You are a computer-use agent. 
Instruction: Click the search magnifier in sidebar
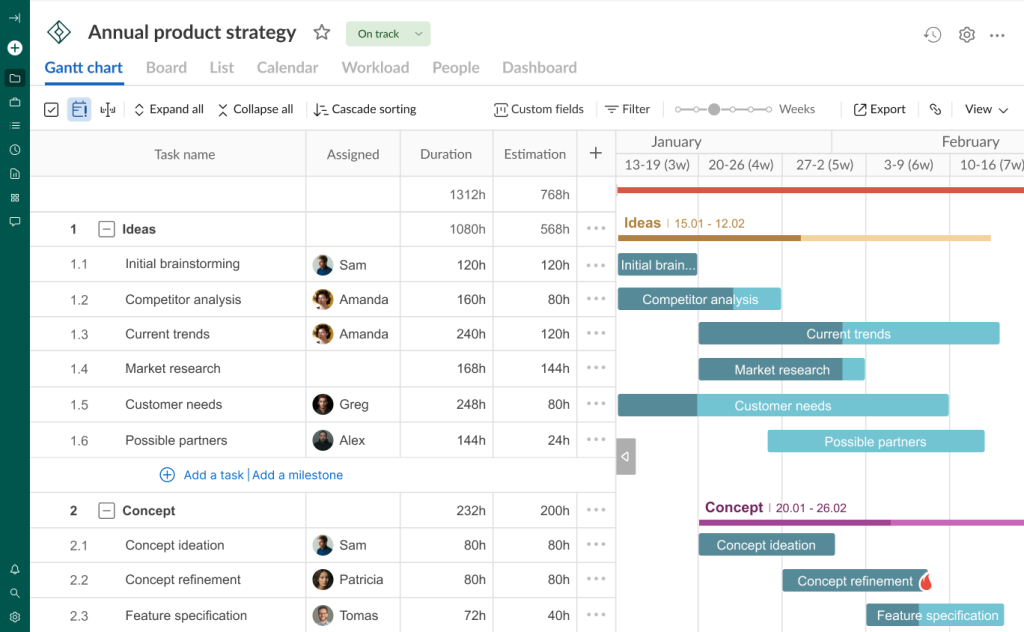(14, 593)
